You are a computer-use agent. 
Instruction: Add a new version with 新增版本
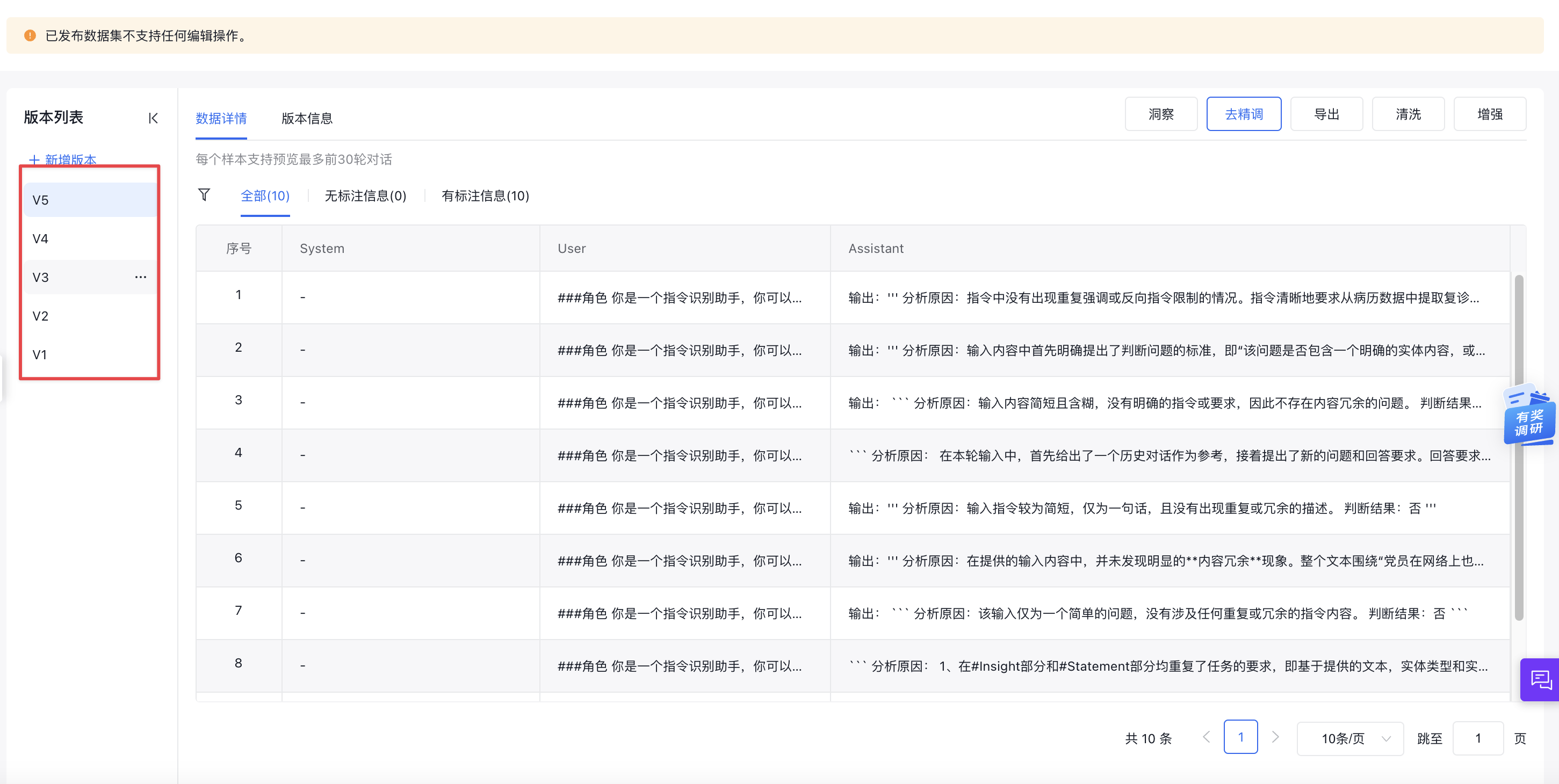[62, 159]
